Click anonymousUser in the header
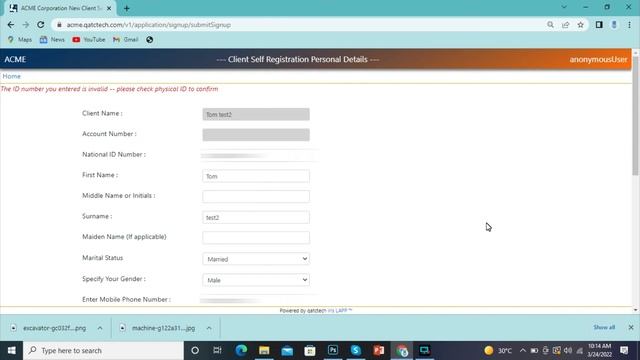The width and height of the screenshot is (640, 360). point(598,60)
